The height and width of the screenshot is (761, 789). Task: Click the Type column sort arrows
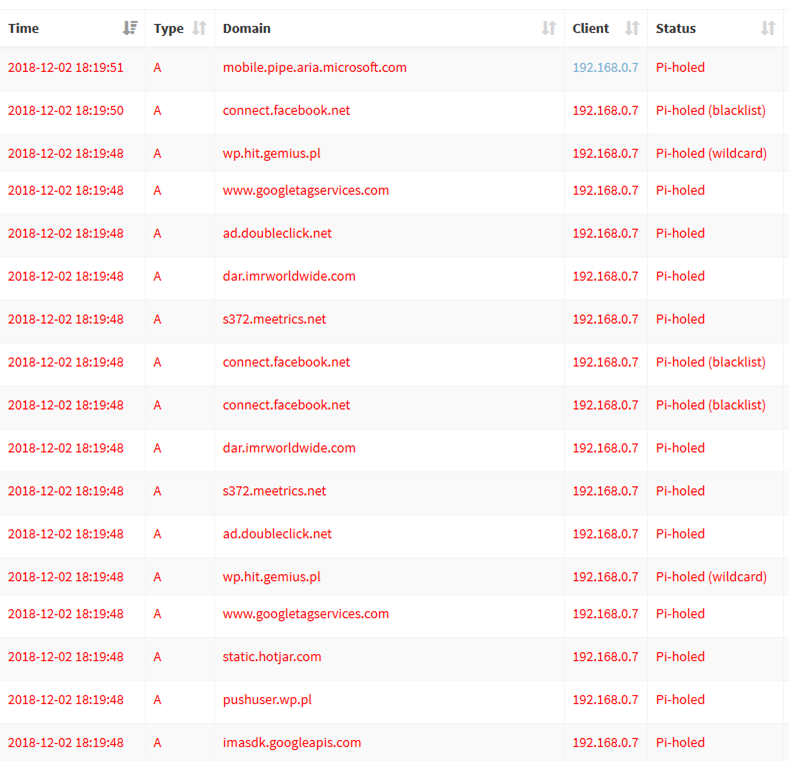tap(199, 28)
